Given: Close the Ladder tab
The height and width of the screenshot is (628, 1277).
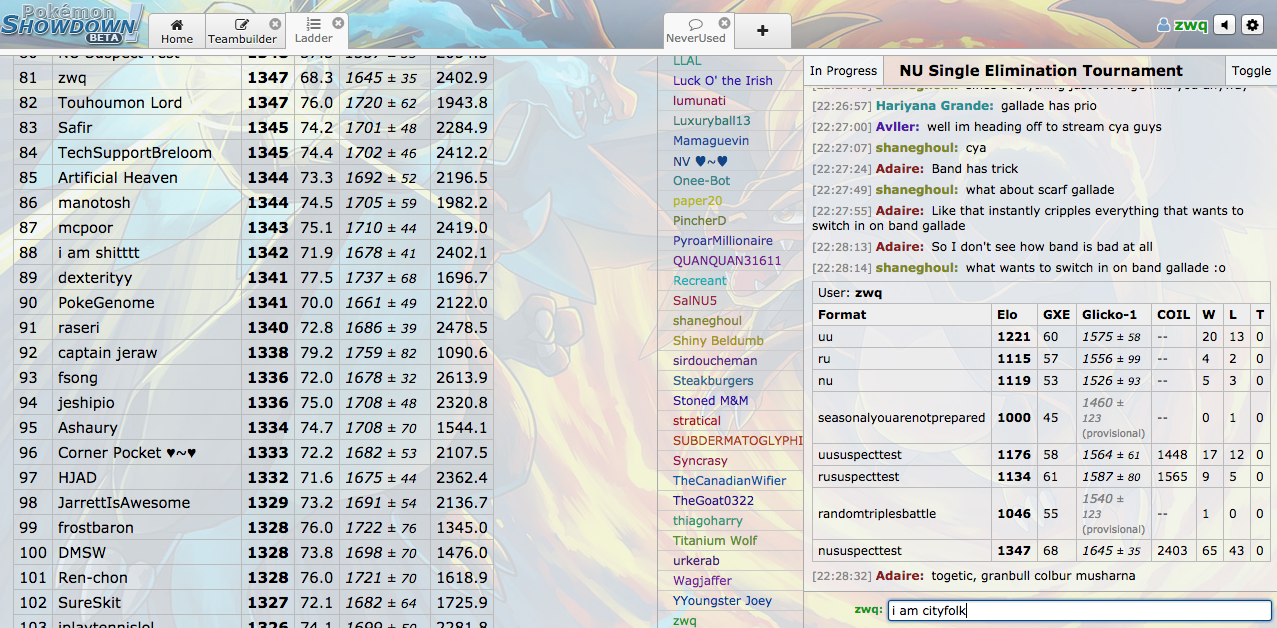Looking at the screenshot, I should (x=338, y=23).
